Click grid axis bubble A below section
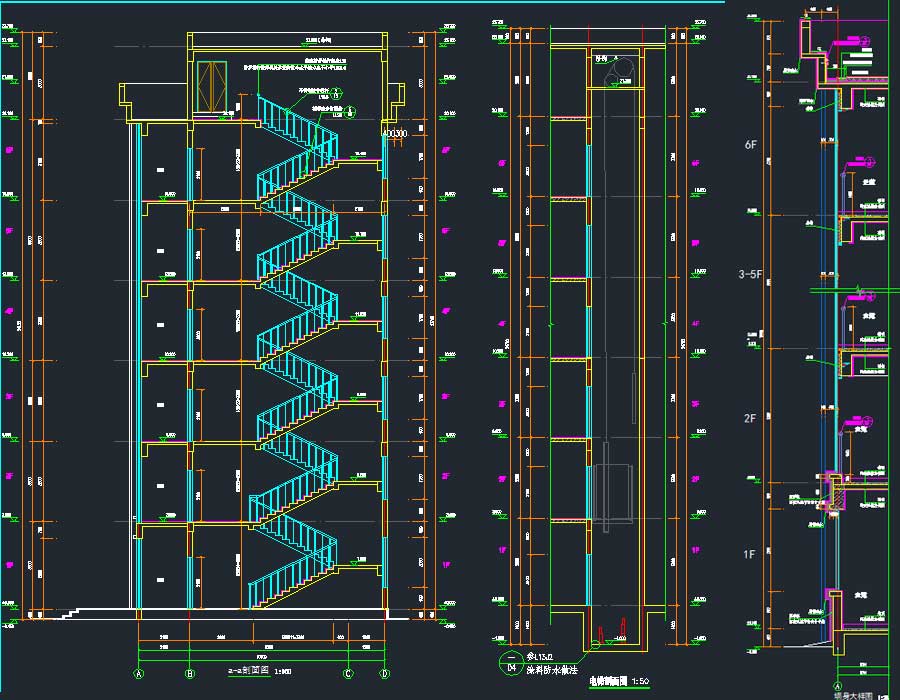Screen dimensions: 900x700 pos(139,673)
